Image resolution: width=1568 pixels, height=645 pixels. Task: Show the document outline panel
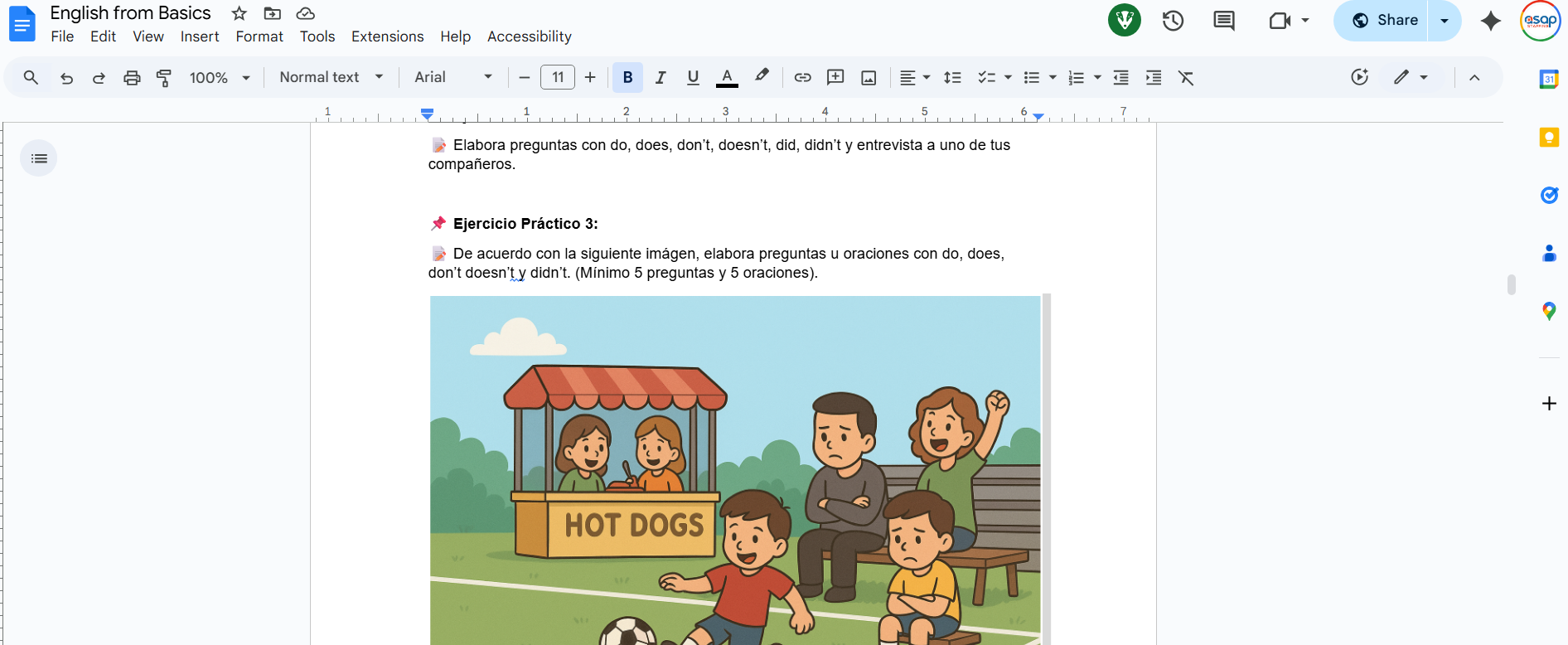[39, 158]
